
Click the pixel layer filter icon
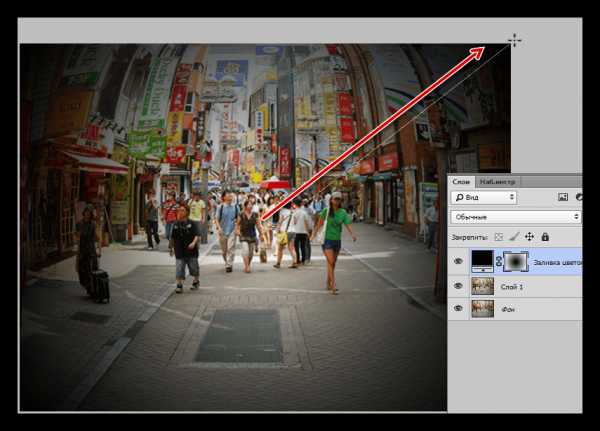click(x=563, y=197)
